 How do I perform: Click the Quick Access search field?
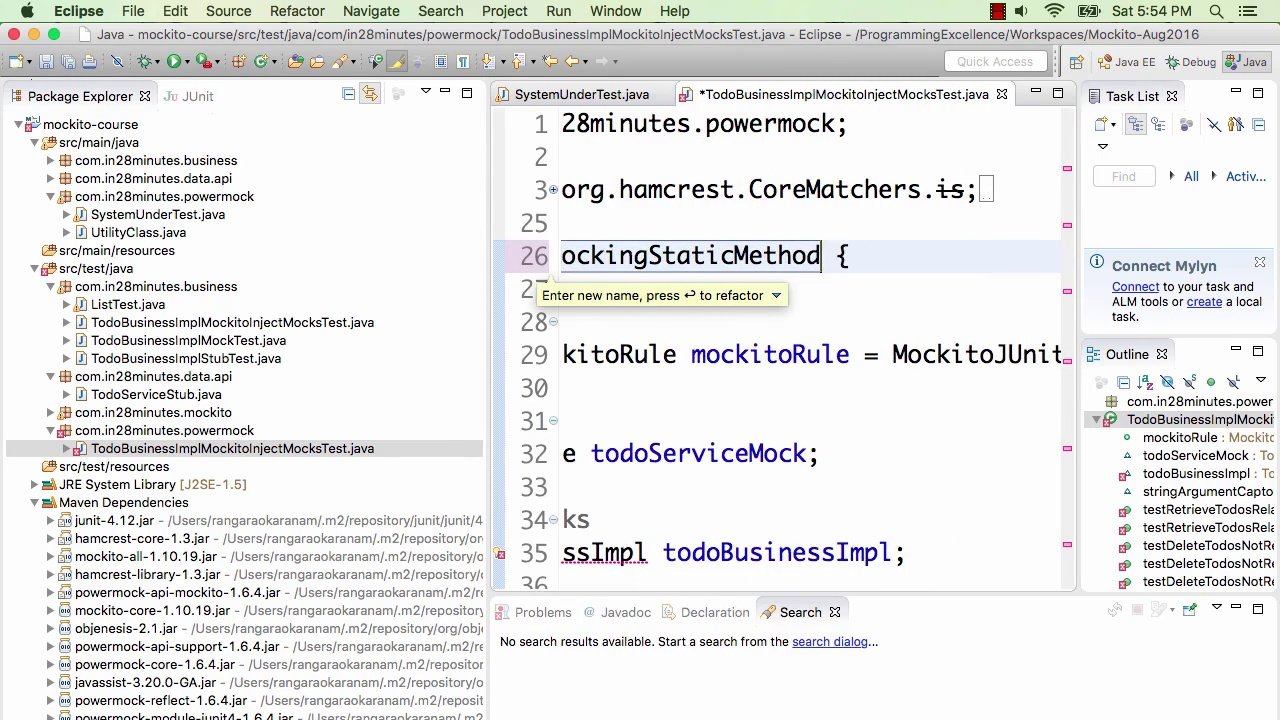pos(994,62)
